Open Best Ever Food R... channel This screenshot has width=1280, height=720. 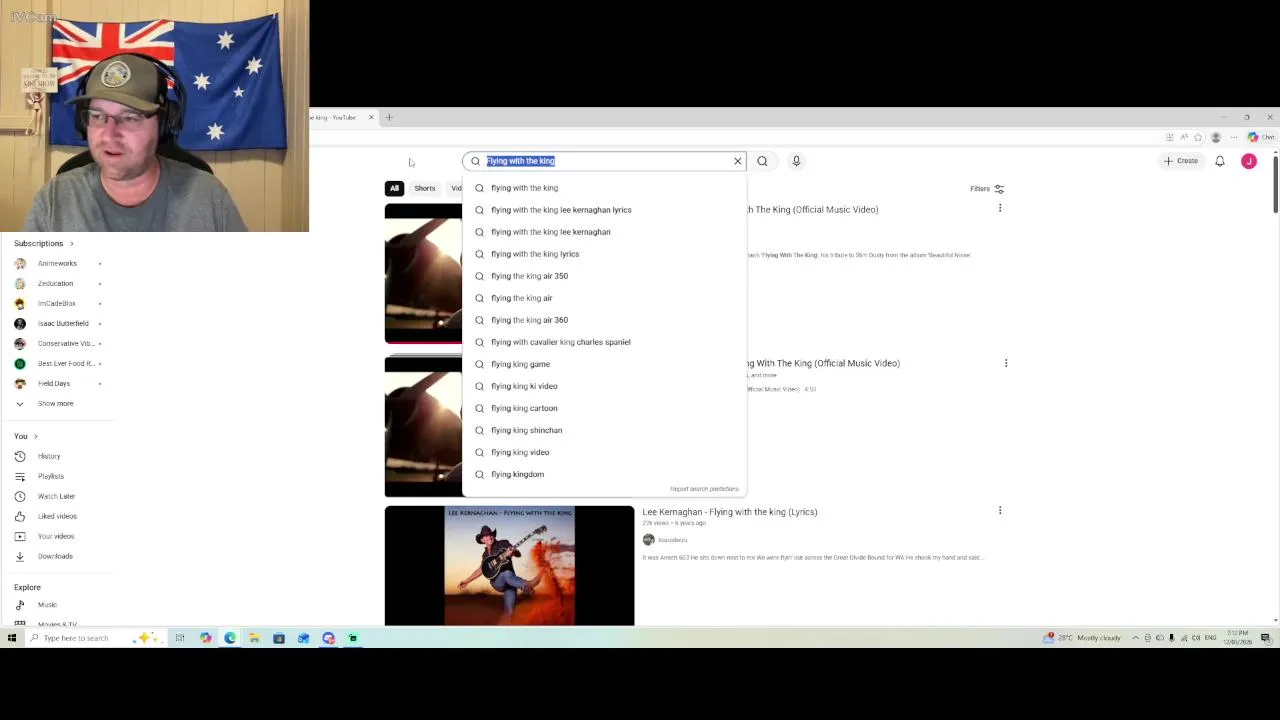(x=66, y=363)
